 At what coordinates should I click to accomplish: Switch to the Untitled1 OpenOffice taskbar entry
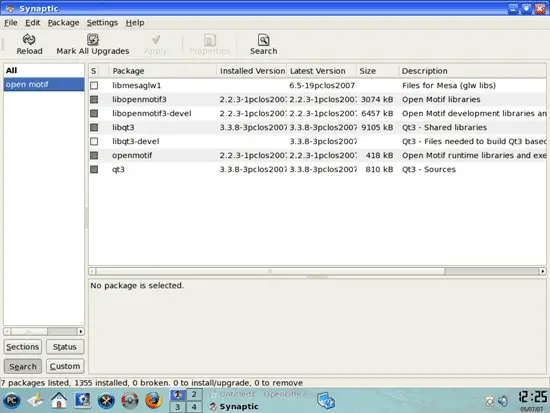pos(259,394)
